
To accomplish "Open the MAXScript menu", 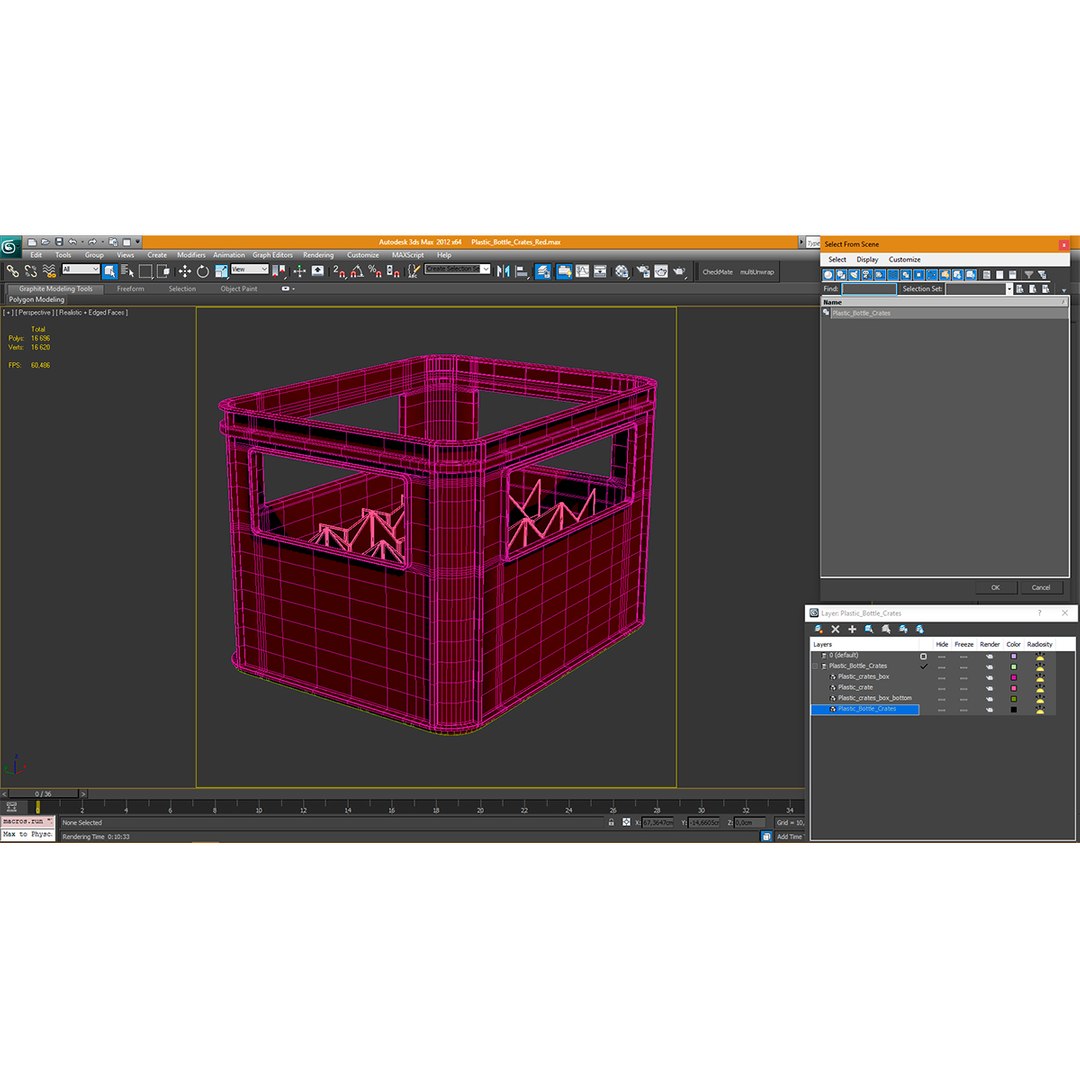I will point(408,255).
